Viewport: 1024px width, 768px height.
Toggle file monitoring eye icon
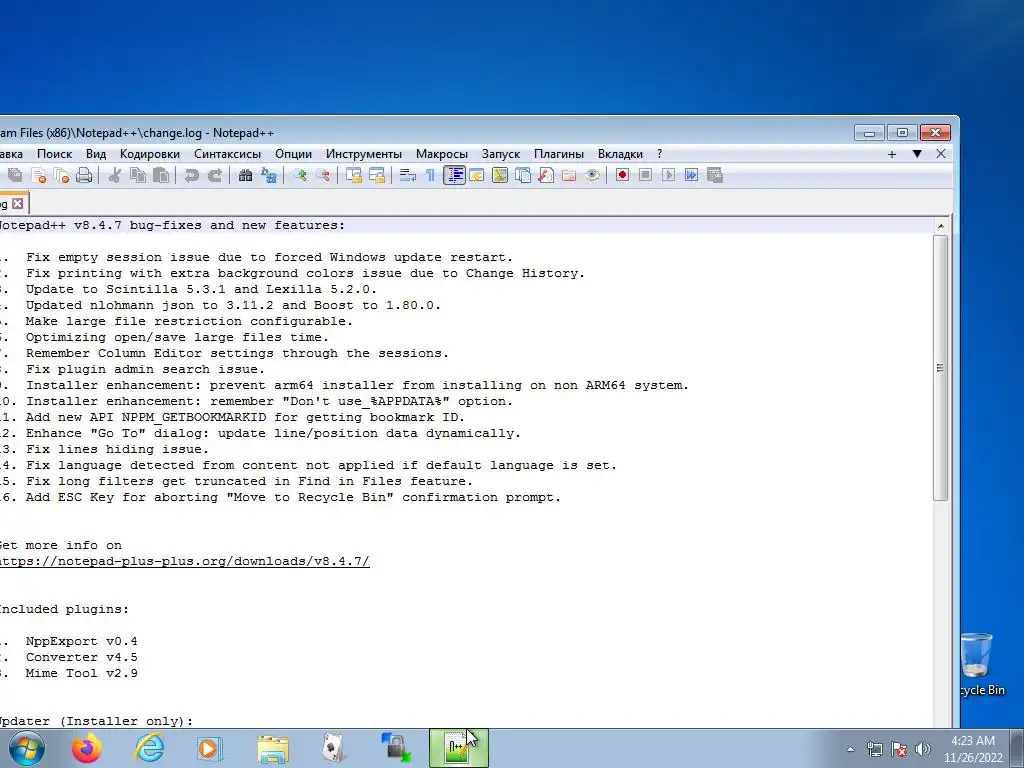tap(592, 175)
